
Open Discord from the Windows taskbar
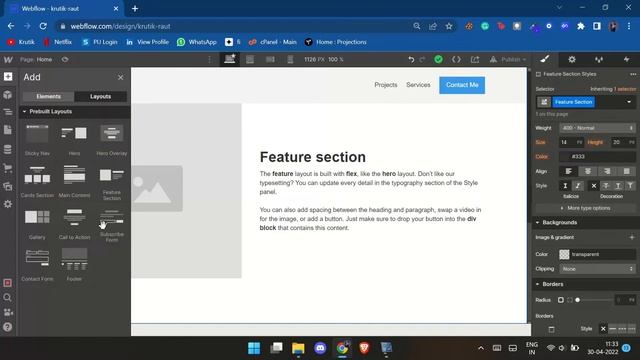point(320,348)
